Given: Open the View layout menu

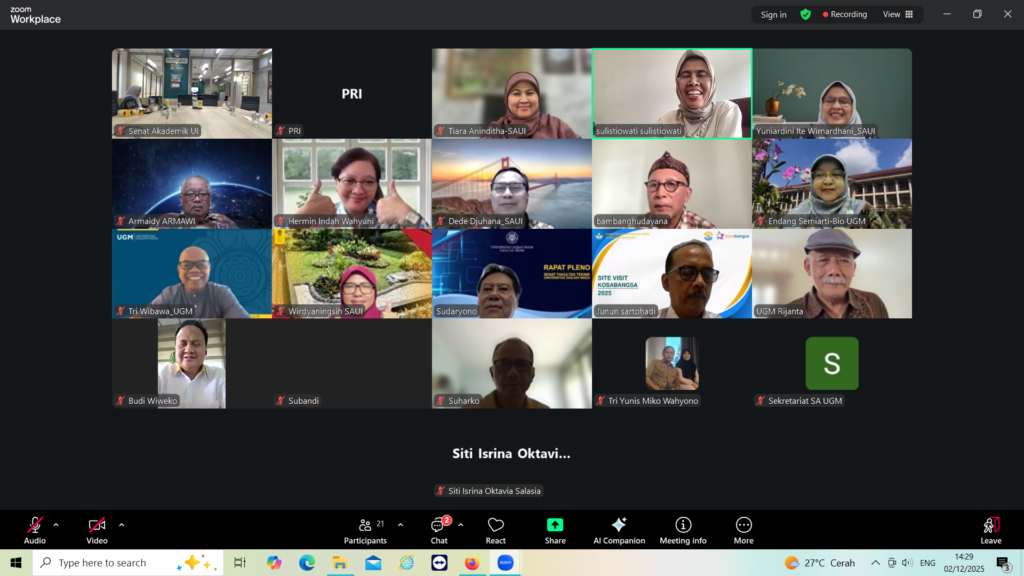Looking at the screenshot, I should [897, 15].
